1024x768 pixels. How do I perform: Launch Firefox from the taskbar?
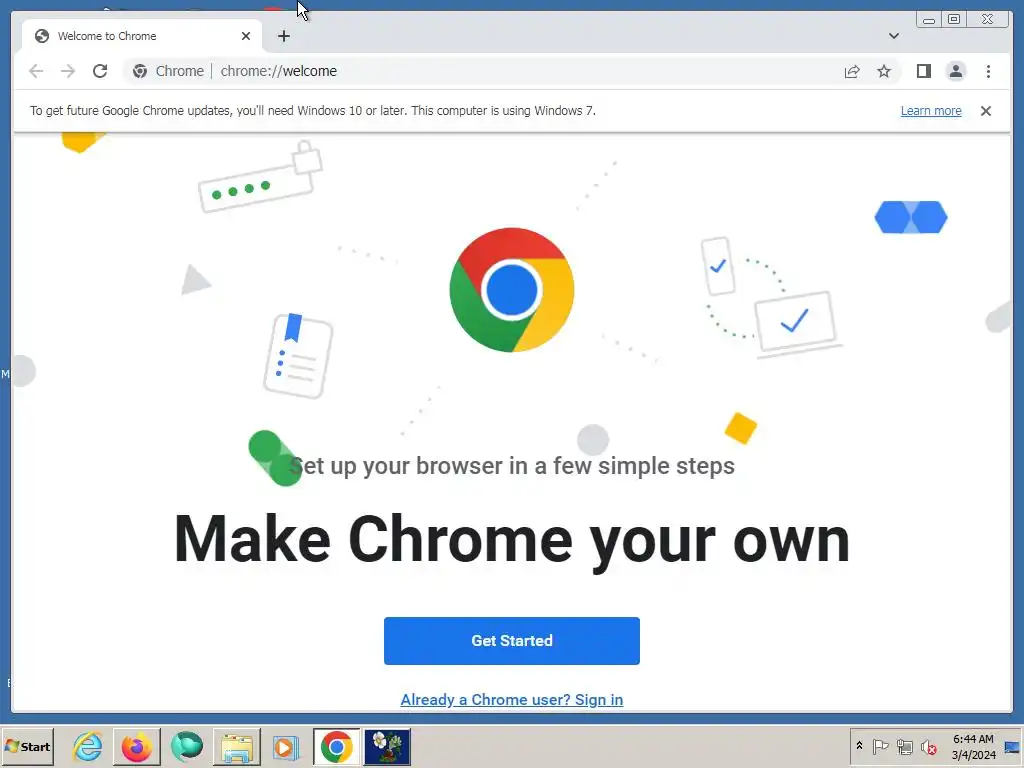136,746
